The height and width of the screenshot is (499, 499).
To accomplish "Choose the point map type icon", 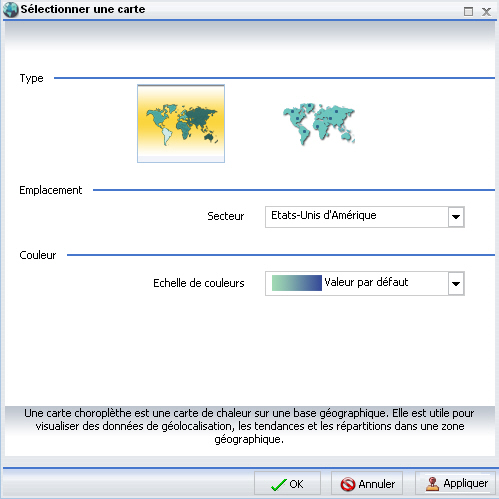I will click(319, 124).
